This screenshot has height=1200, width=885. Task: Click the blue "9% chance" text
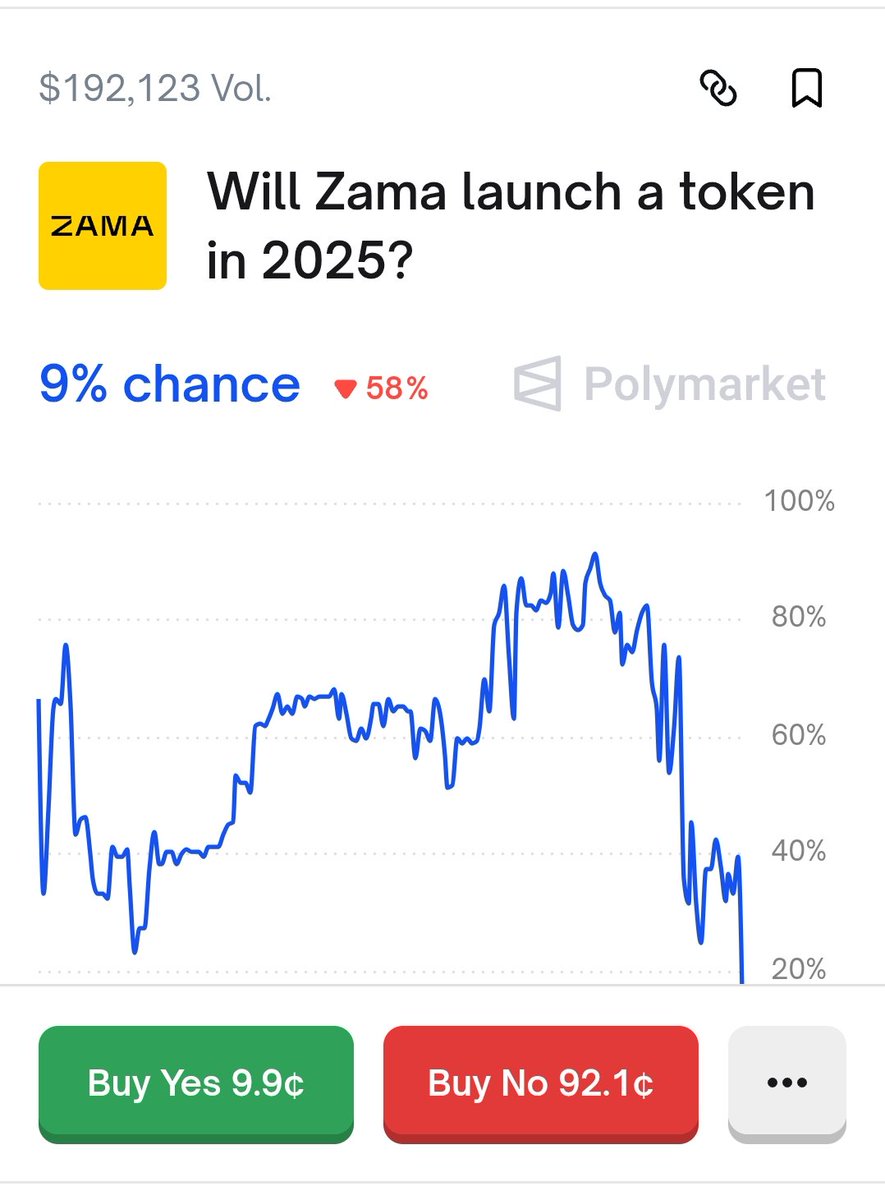click(169, 385)
